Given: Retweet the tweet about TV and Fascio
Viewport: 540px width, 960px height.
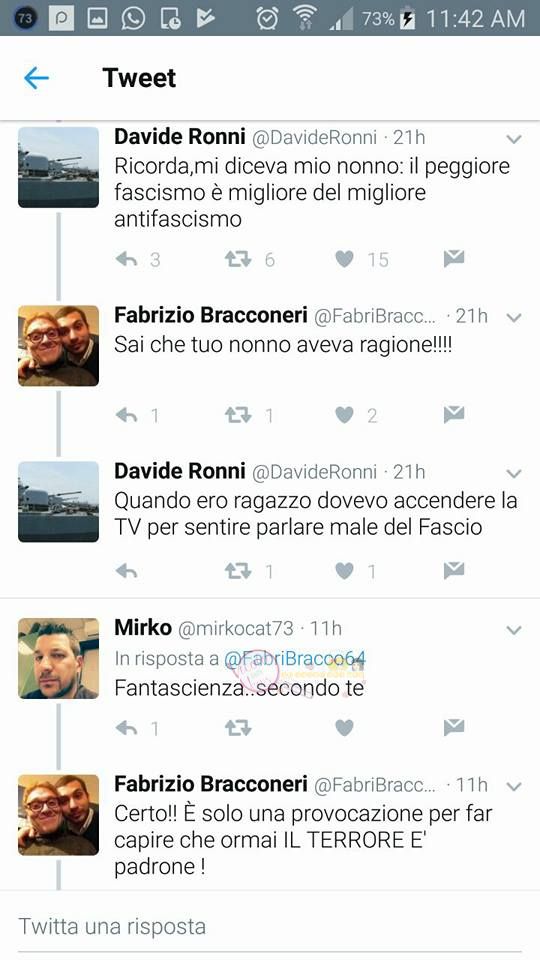Looking at the screenshot, I should click(238, 571).
